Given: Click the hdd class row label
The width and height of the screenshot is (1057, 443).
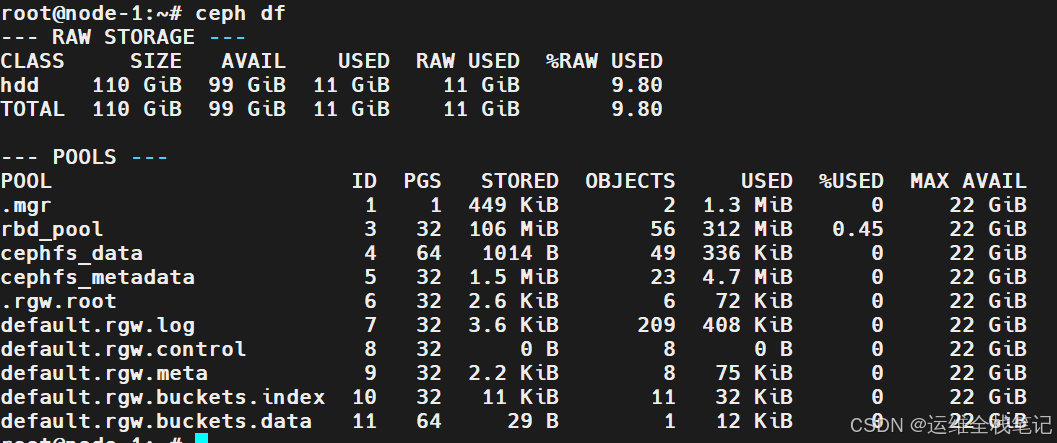Looking at the screenshot, I should 20,86.
